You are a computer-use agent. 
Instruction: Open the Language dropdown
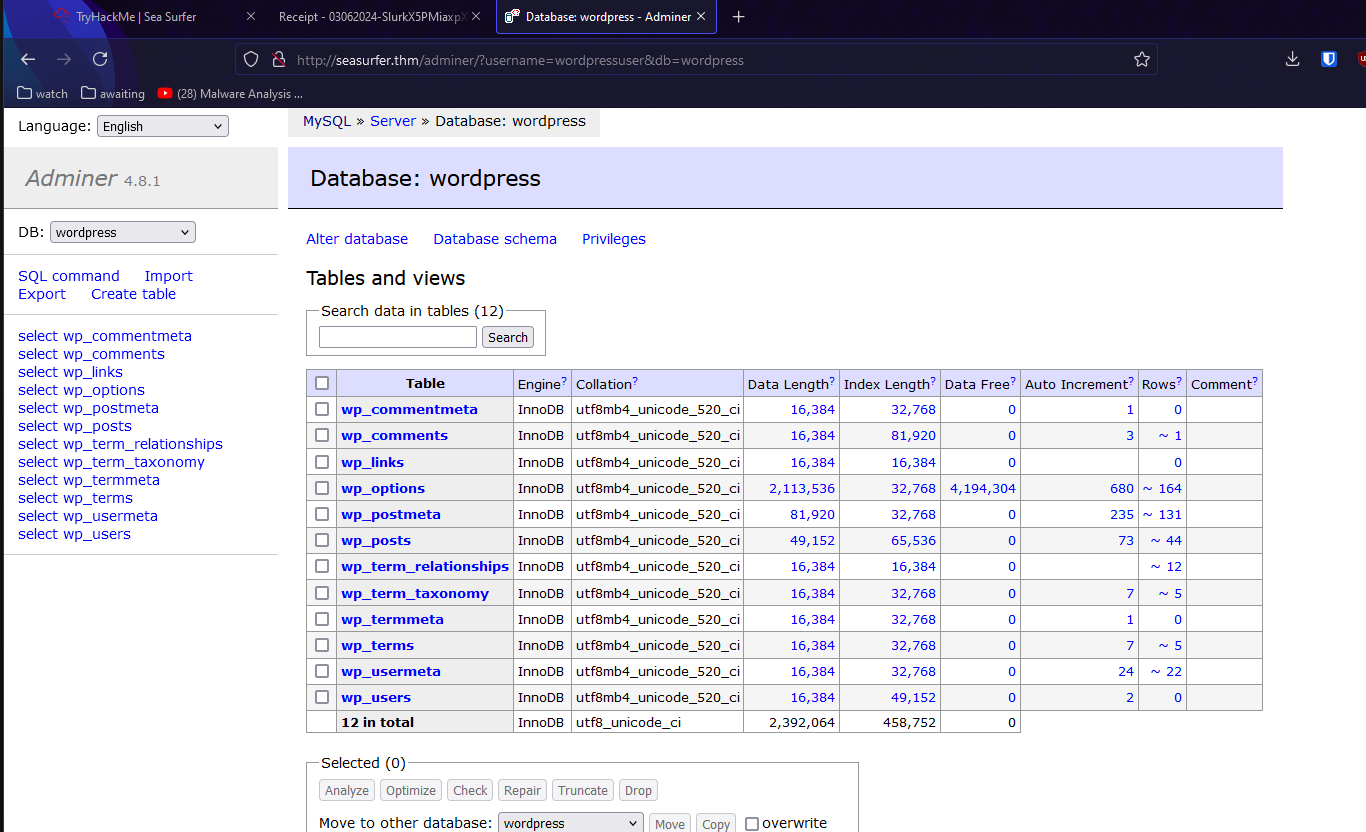(x=163, y=126)
